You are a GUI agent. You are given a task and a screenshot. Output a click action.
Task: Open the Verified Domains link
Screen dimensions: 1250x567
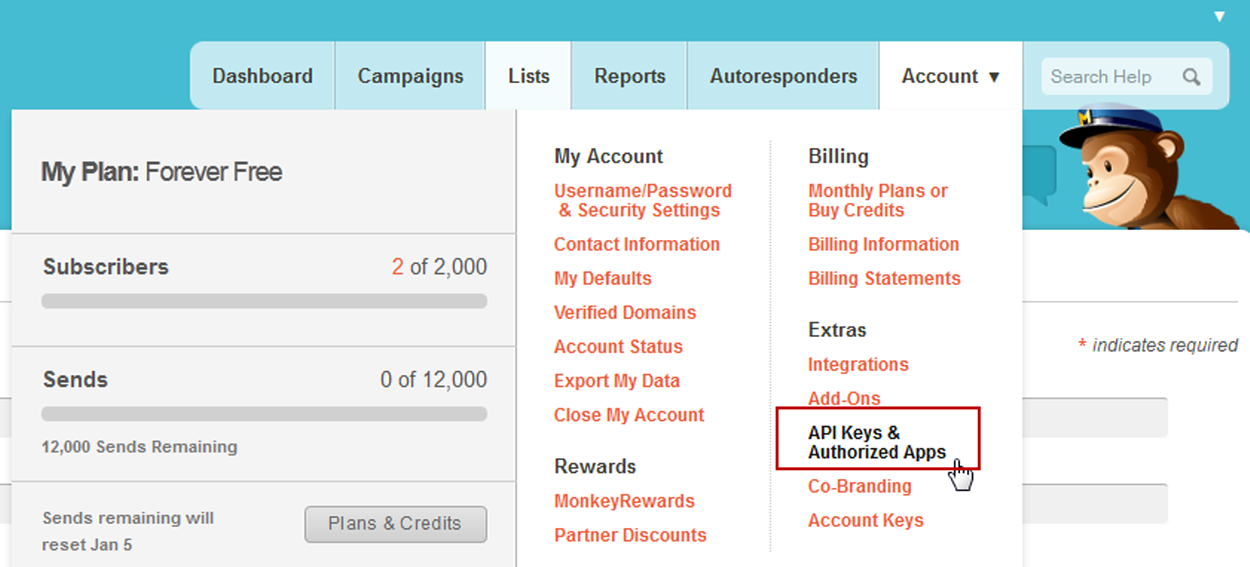coord(625,312)
